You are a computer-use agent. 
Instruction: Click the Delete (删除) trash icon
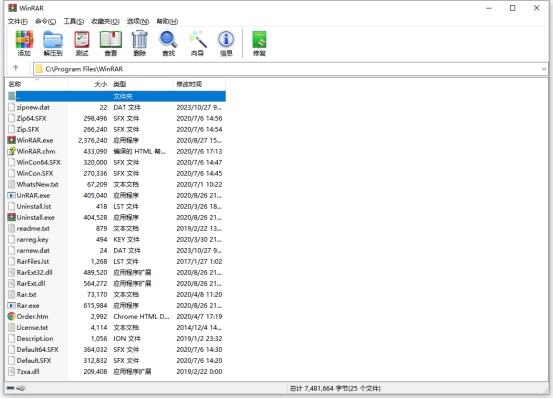[x=140, y=40]
